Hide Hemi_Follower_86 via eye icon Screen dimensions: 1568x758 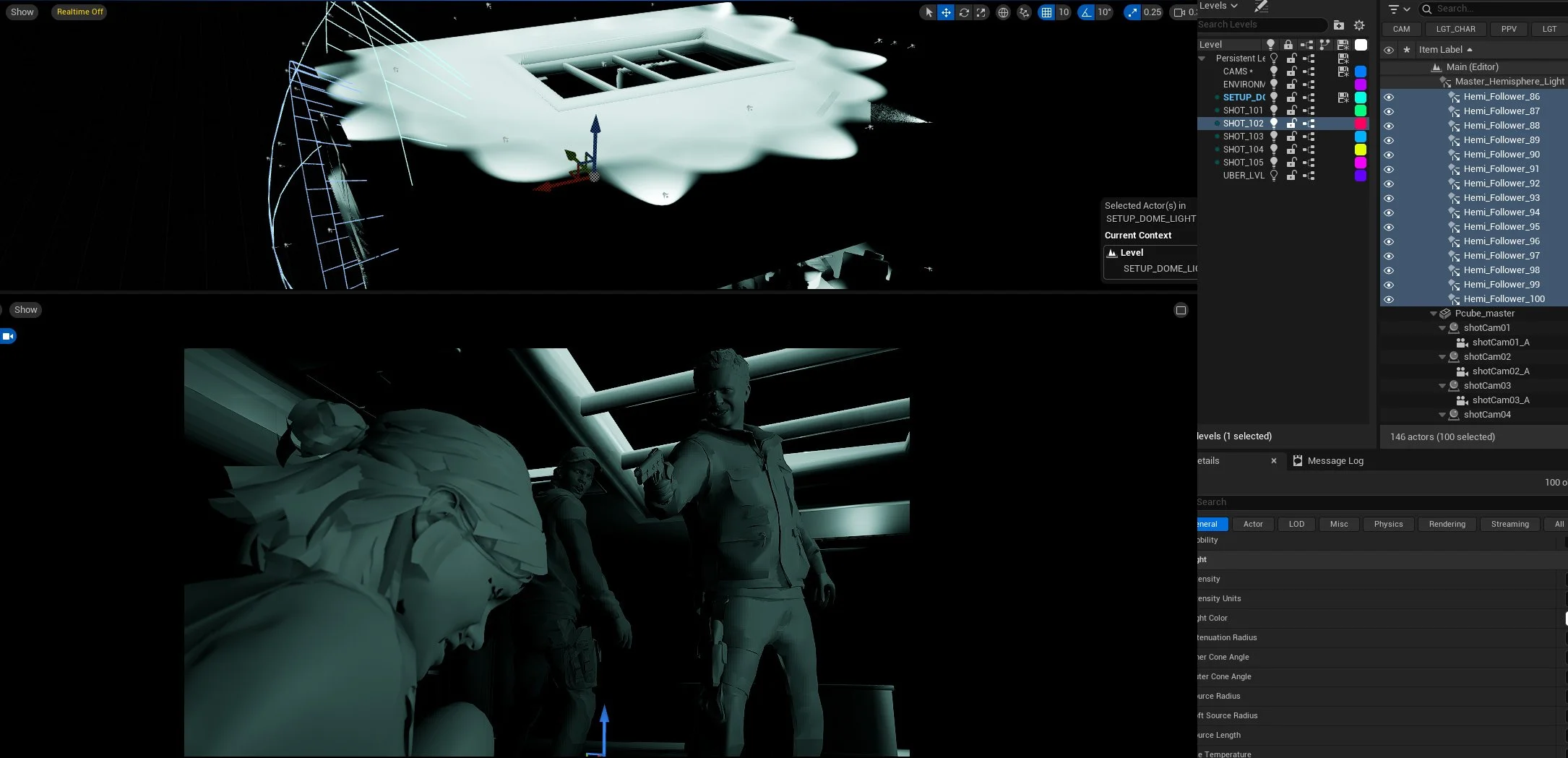pos(1389,97)
